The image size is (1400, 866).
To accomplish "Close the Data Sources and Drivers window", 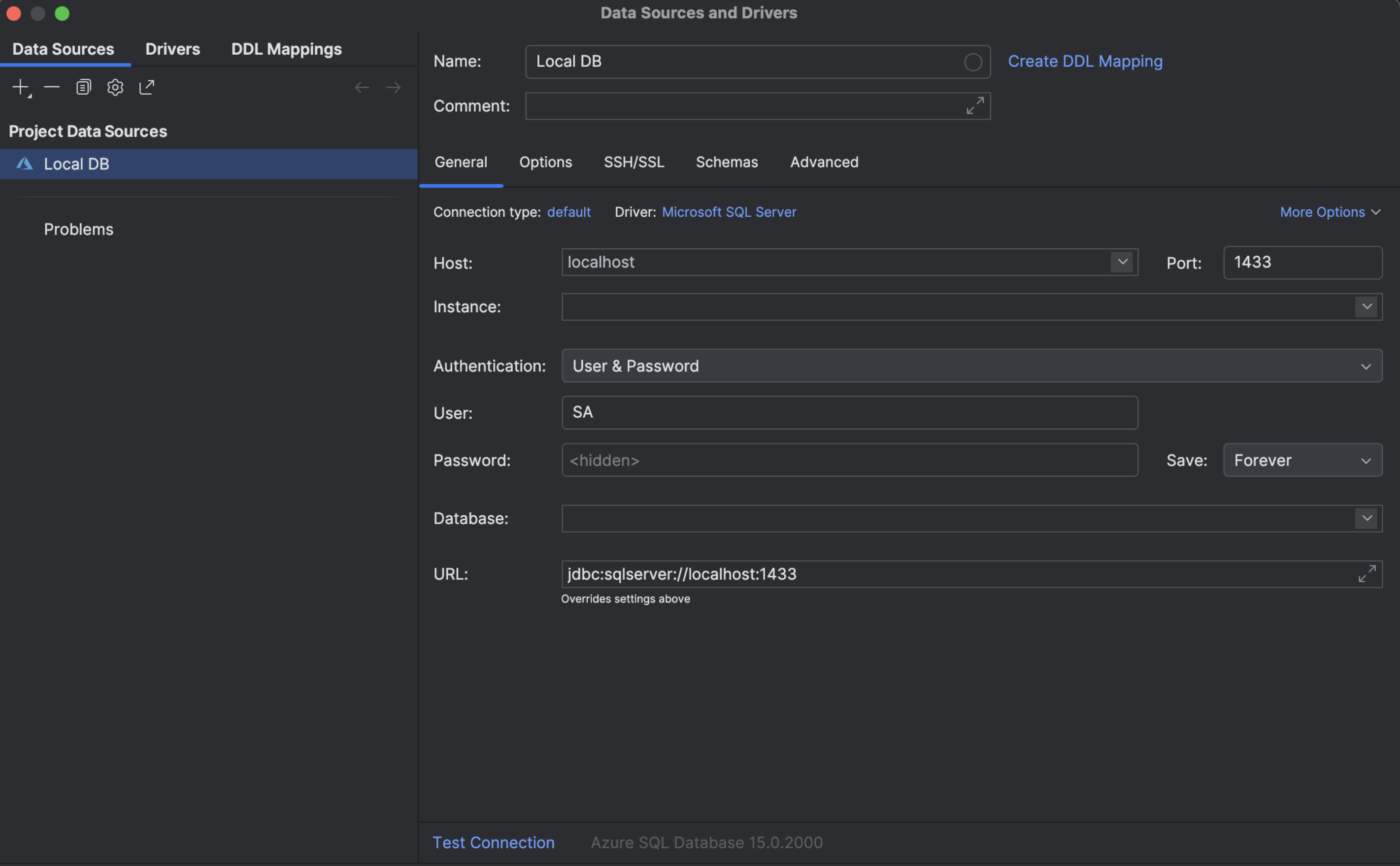I will pyautogui.click(x=13, y=13).
